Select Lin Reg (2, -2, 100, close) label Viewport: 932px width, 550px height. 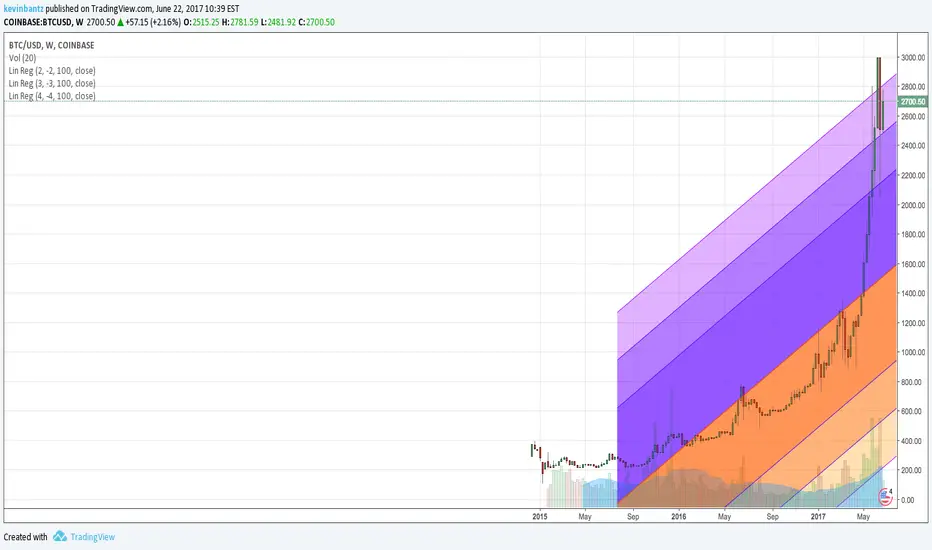click(x=52, y=71)
